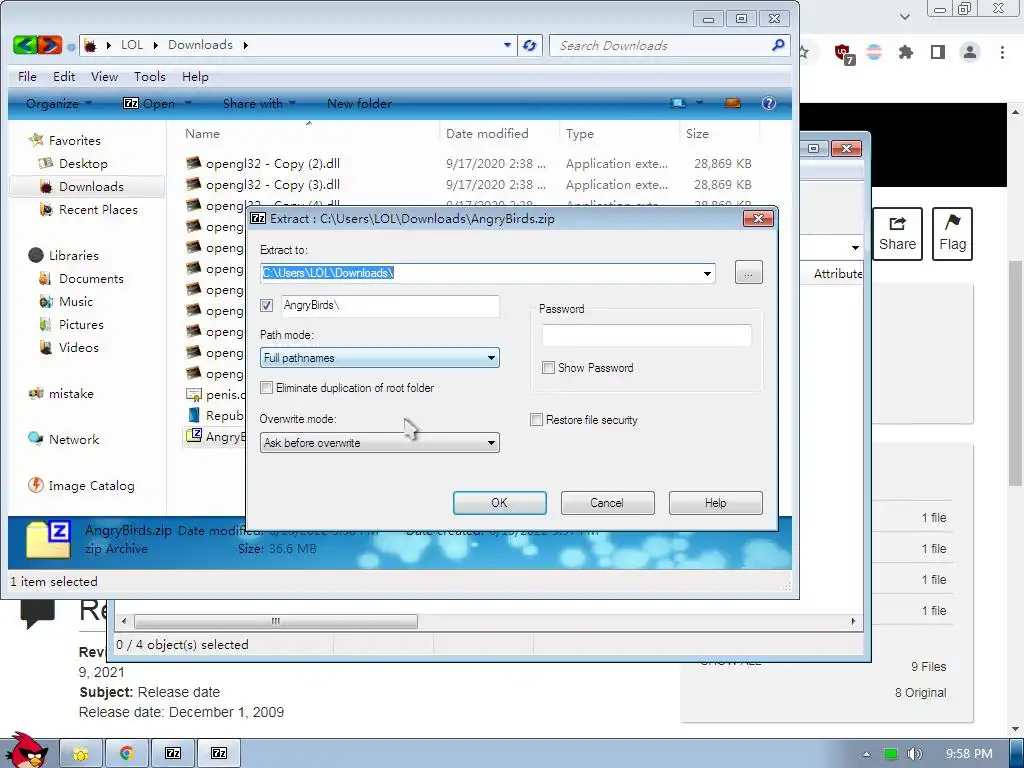Image resolution: width=1024 pixels, height=768 pixels.
Task: Open Chrome from the taskbar
Action: pyautogui.click(x=127, y=753)
